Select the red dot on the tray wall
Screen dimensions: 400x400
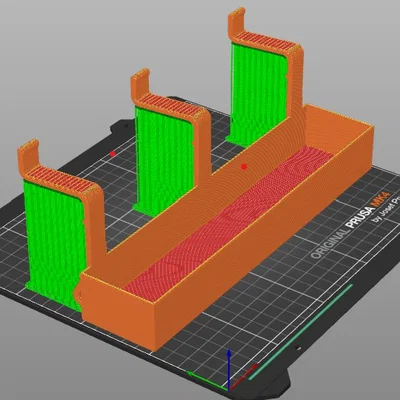point(244,167)
